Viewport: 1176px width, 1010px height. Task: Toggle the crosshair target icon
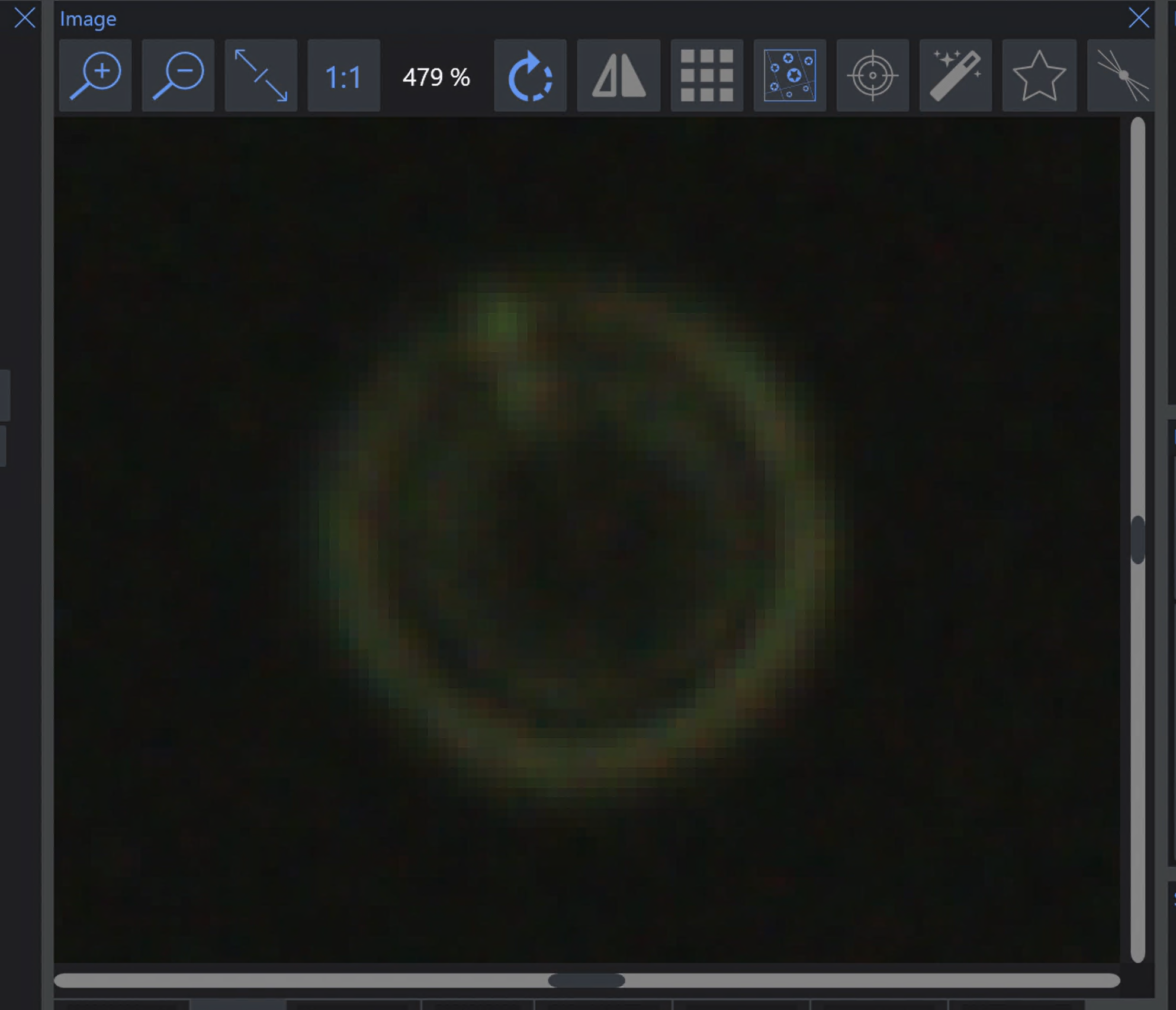click(x=873, y=76)
